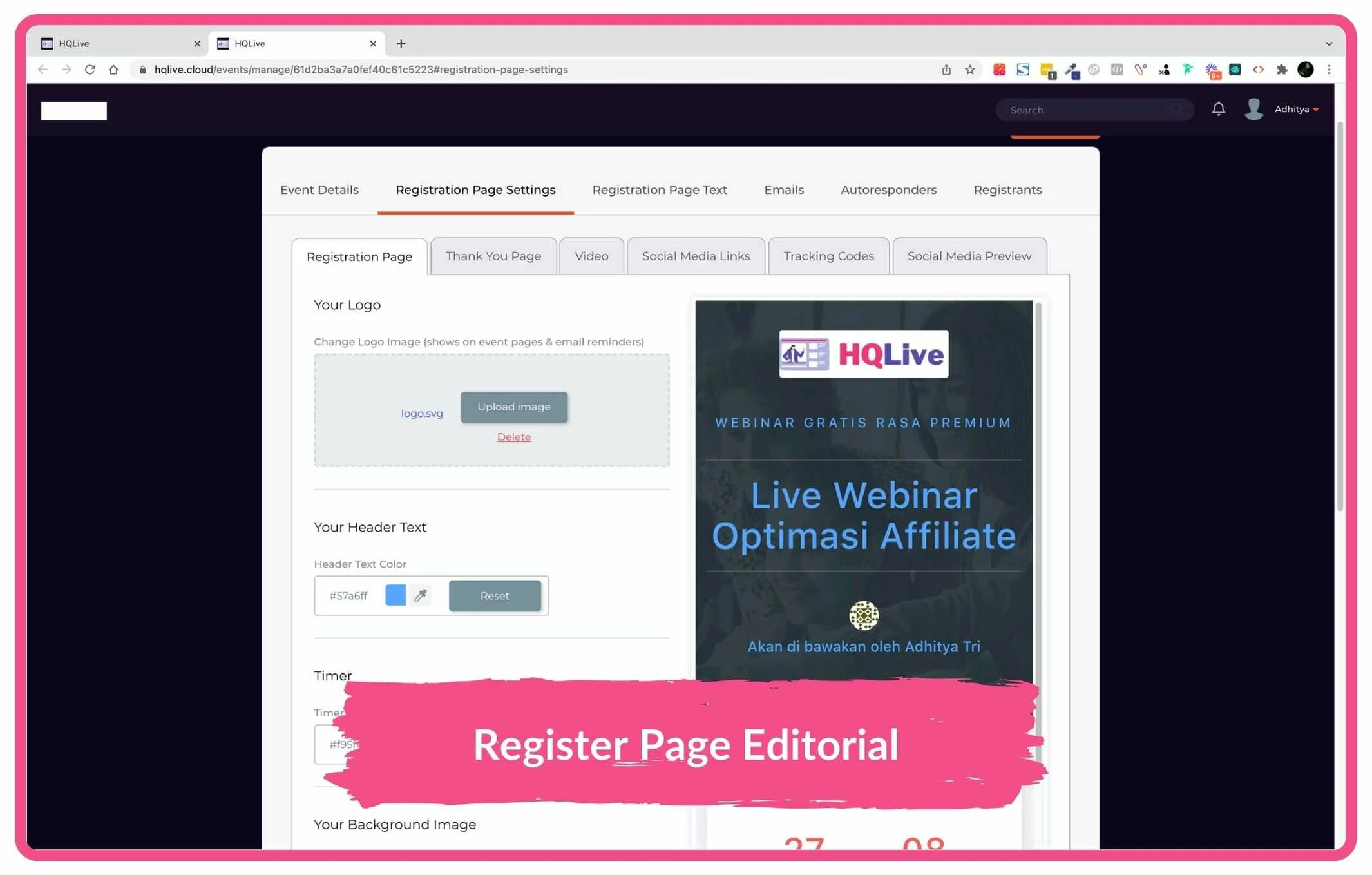1372x875 pixels.
Task: Open the Tracking Codes tab
Action: pyautogui.click(x=828, y=256)
